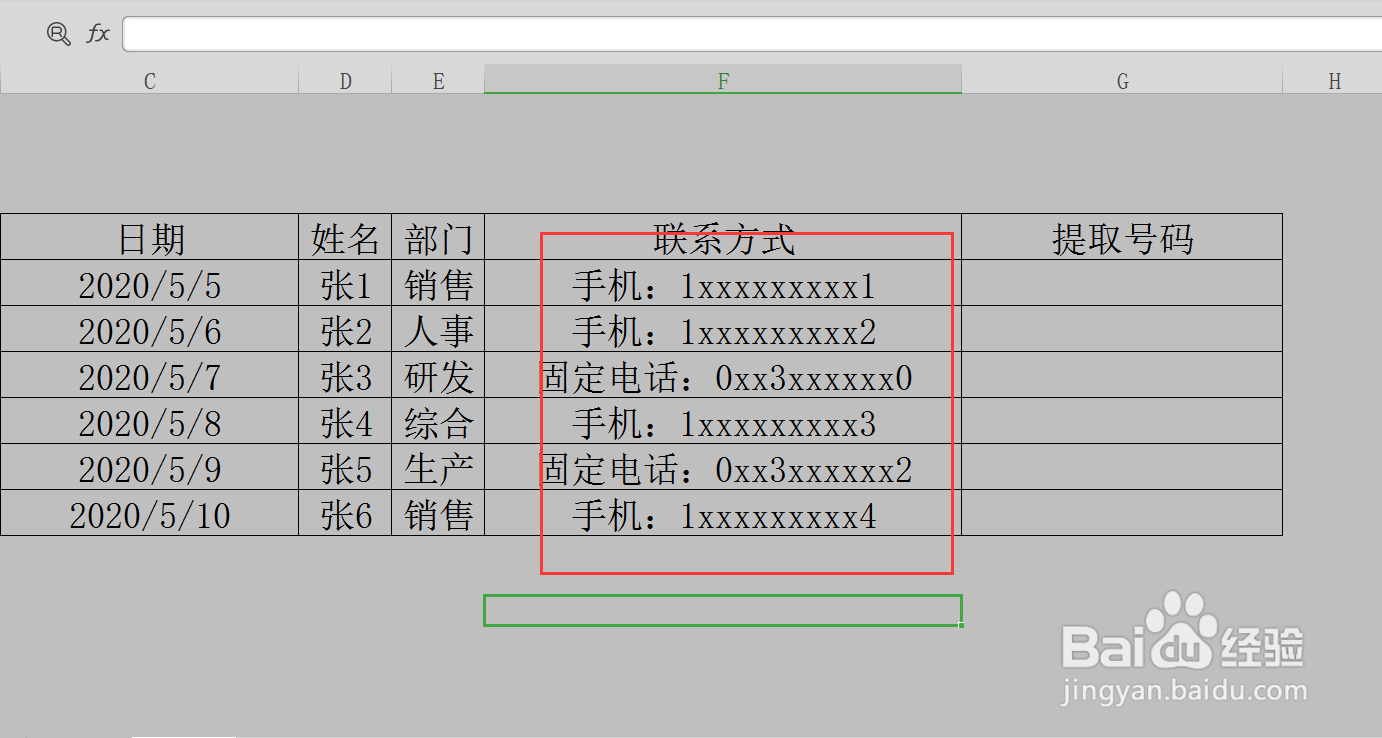Select column header E
Image resolution: width=1382 pixels, height=738 pixels.
[437, 80]
